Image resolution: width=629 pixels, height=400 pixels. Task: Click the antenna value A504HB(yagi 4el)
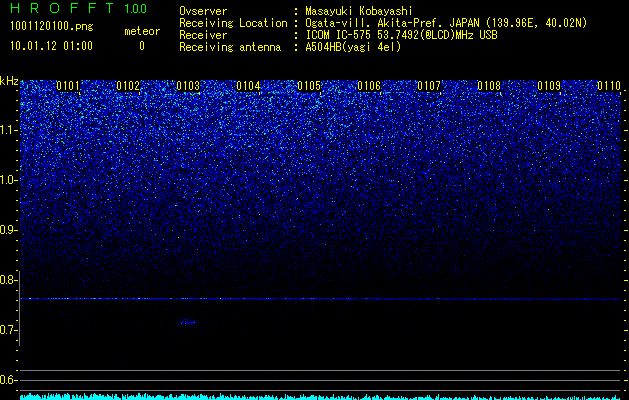click(x=353, y=47)
